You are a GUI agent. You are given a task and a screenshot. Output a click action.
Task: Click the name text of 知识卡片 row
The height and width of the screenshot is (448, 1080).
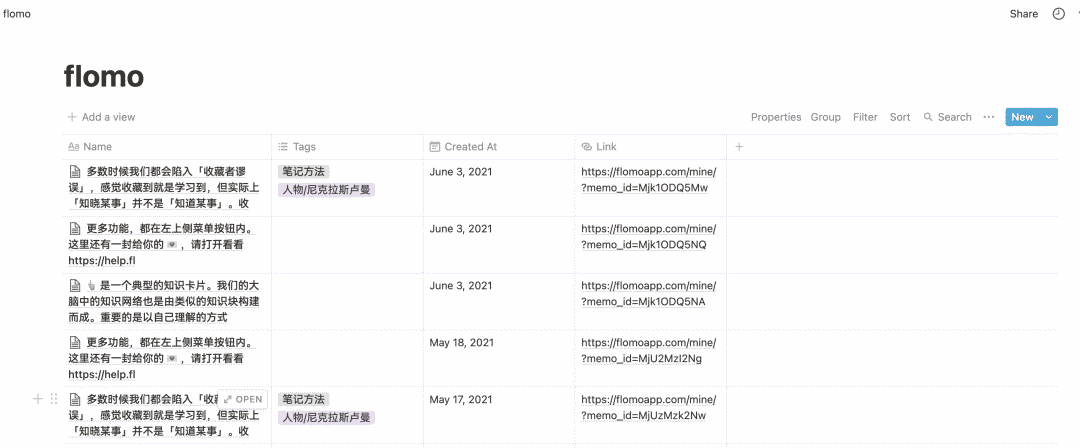(x=164, y=301)
